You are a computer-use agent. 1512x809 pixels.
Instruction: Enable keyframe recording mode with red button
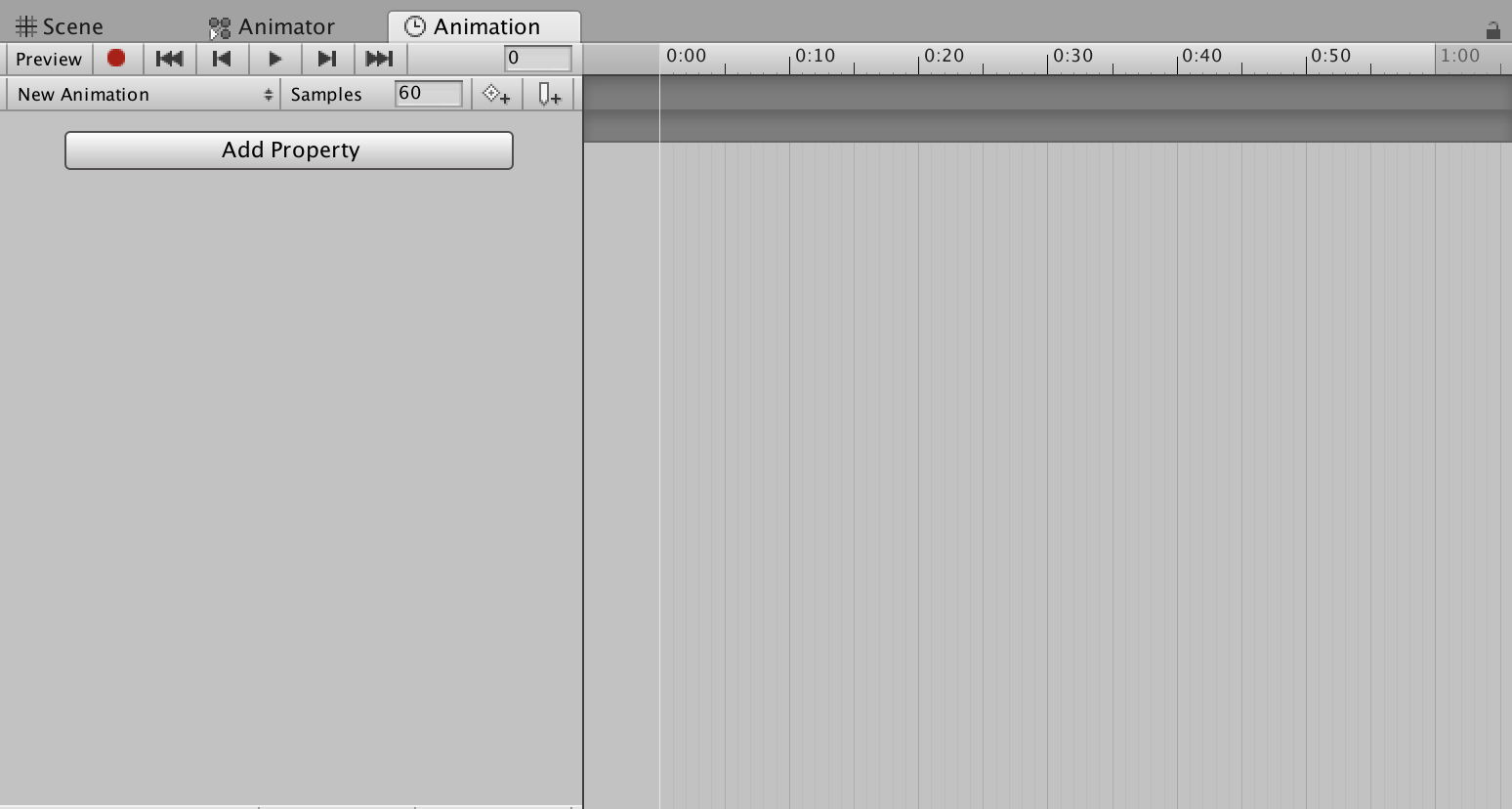[116, 59]
